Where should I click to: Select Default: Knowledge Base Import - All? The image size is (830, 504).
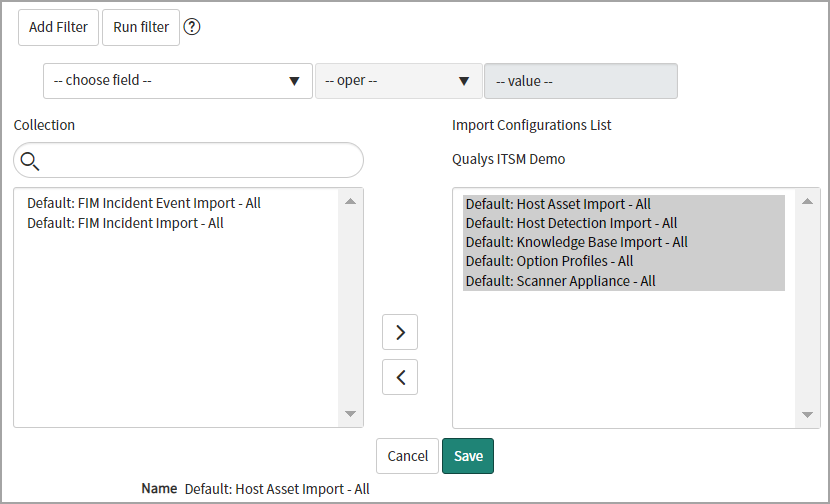624,242
